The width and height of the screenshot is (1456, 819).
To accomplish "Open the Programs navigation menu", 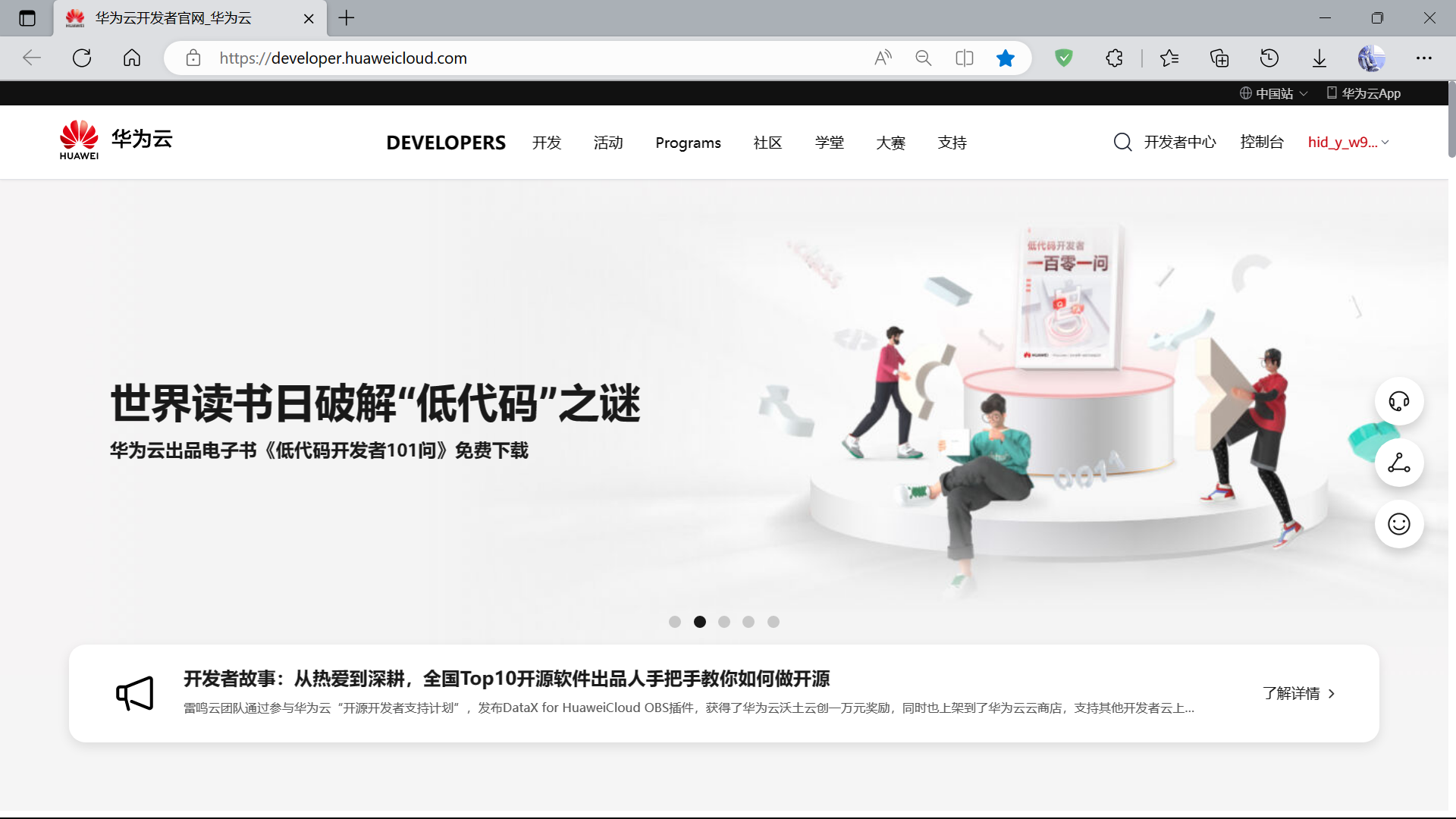I will pyautogui.click(x=688, y=143).
